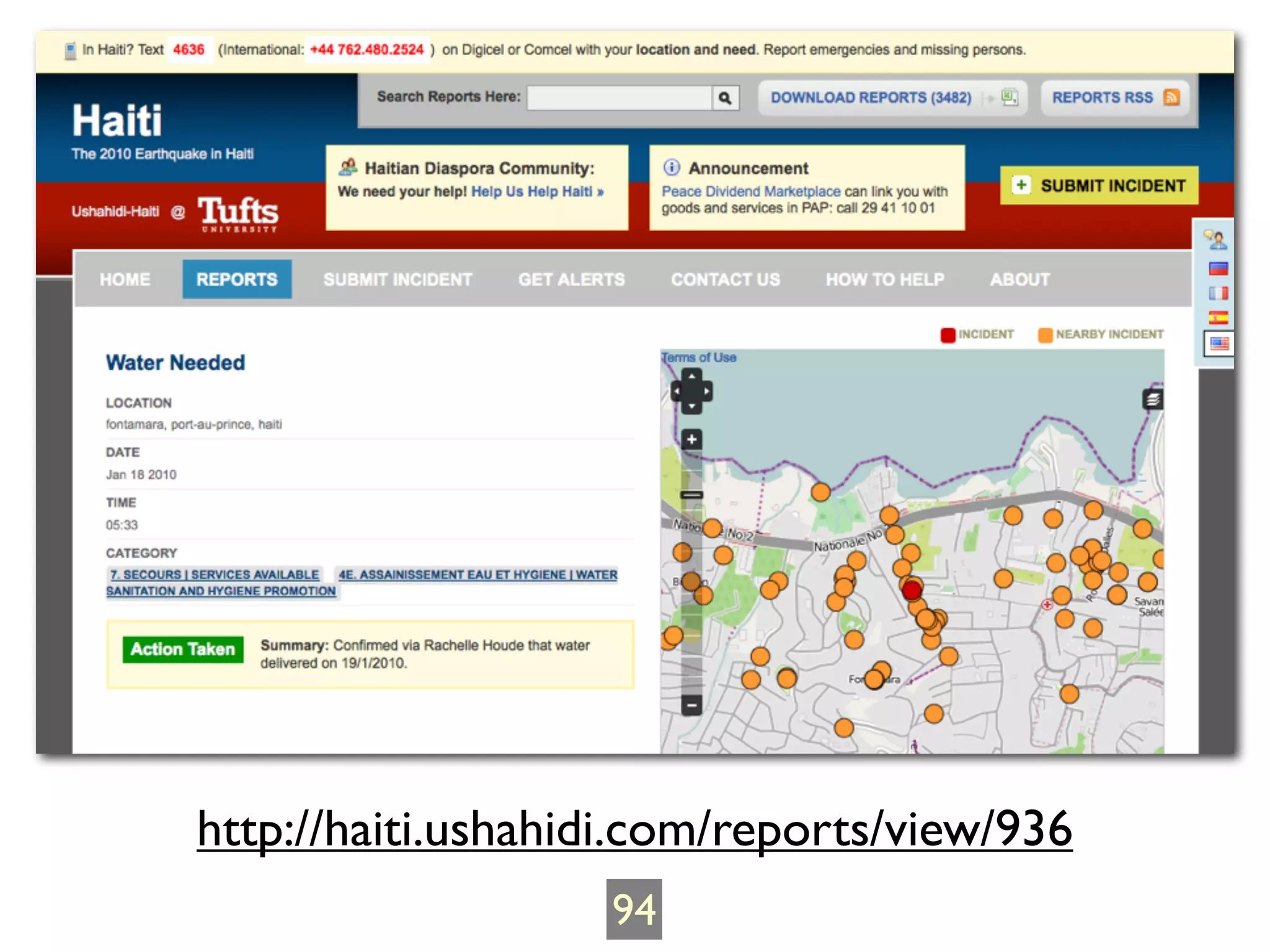The image size is (1270, 952).
Task: Zoom out on the map
Action: tap(691, 705)
